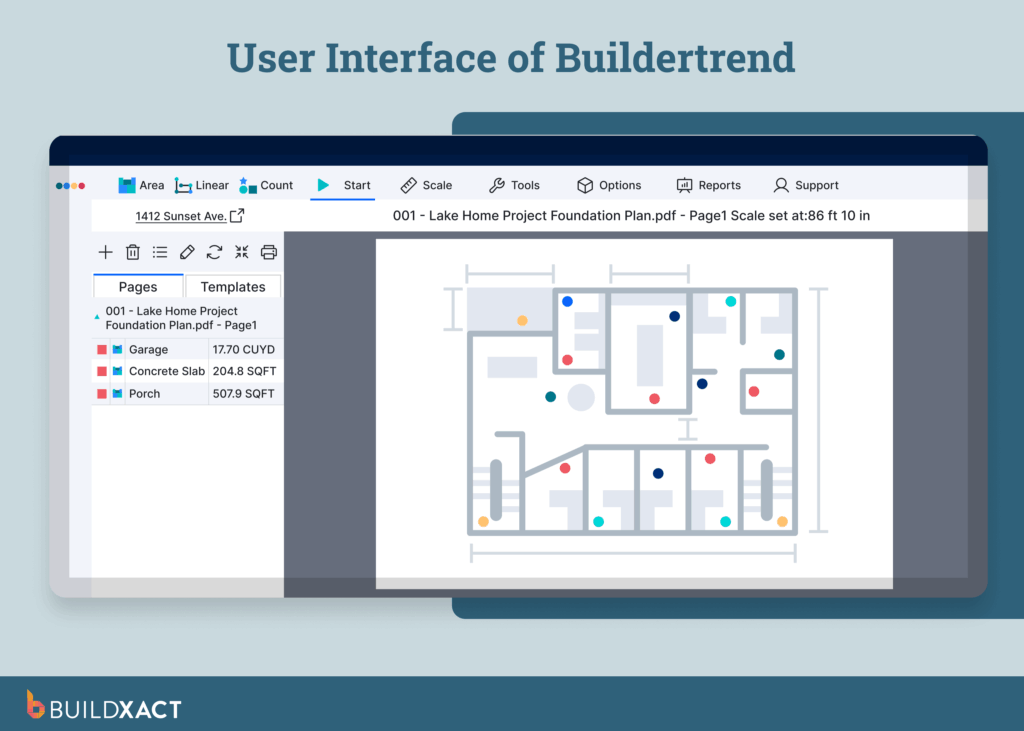
Task: Open the 1412 Sunset Ave. link
Action: (x=182, y=215)
